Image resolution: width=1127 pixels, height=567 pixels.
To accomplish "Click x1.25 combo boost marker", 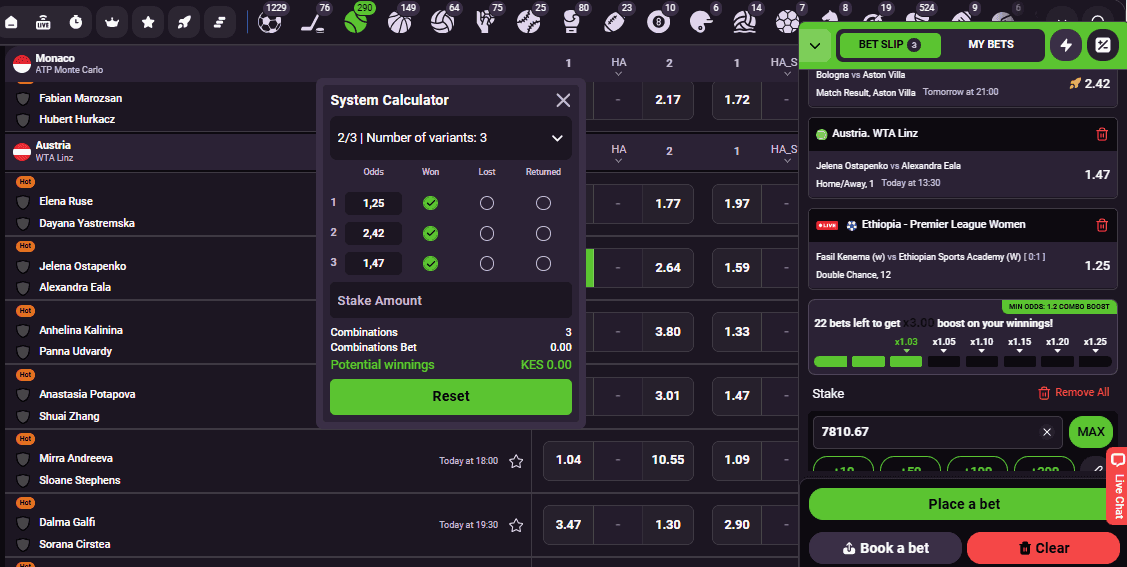I will [x=1095, y=344].
